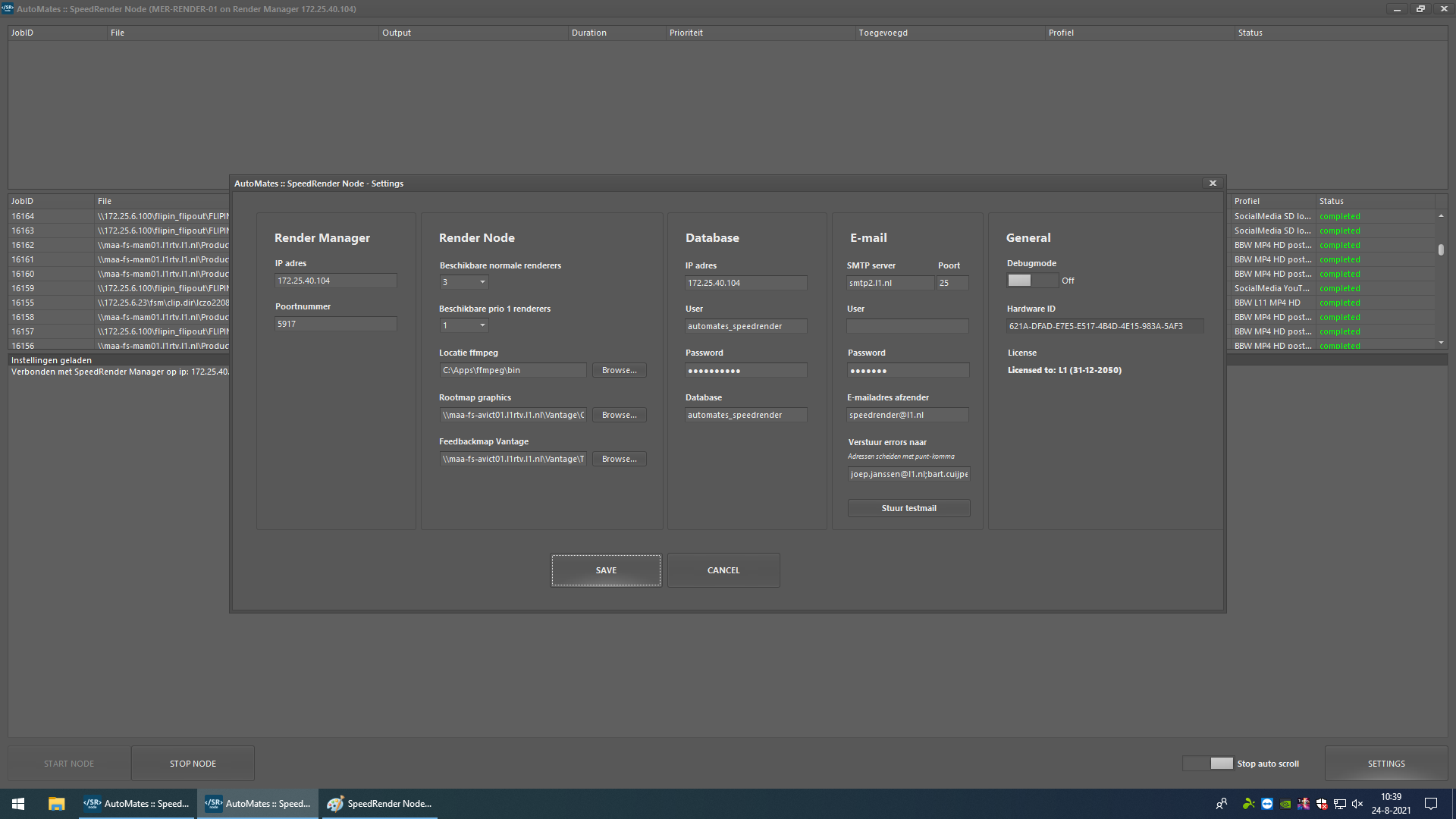Open network status tray icon
The image size is (1456, 819).
1340,804
